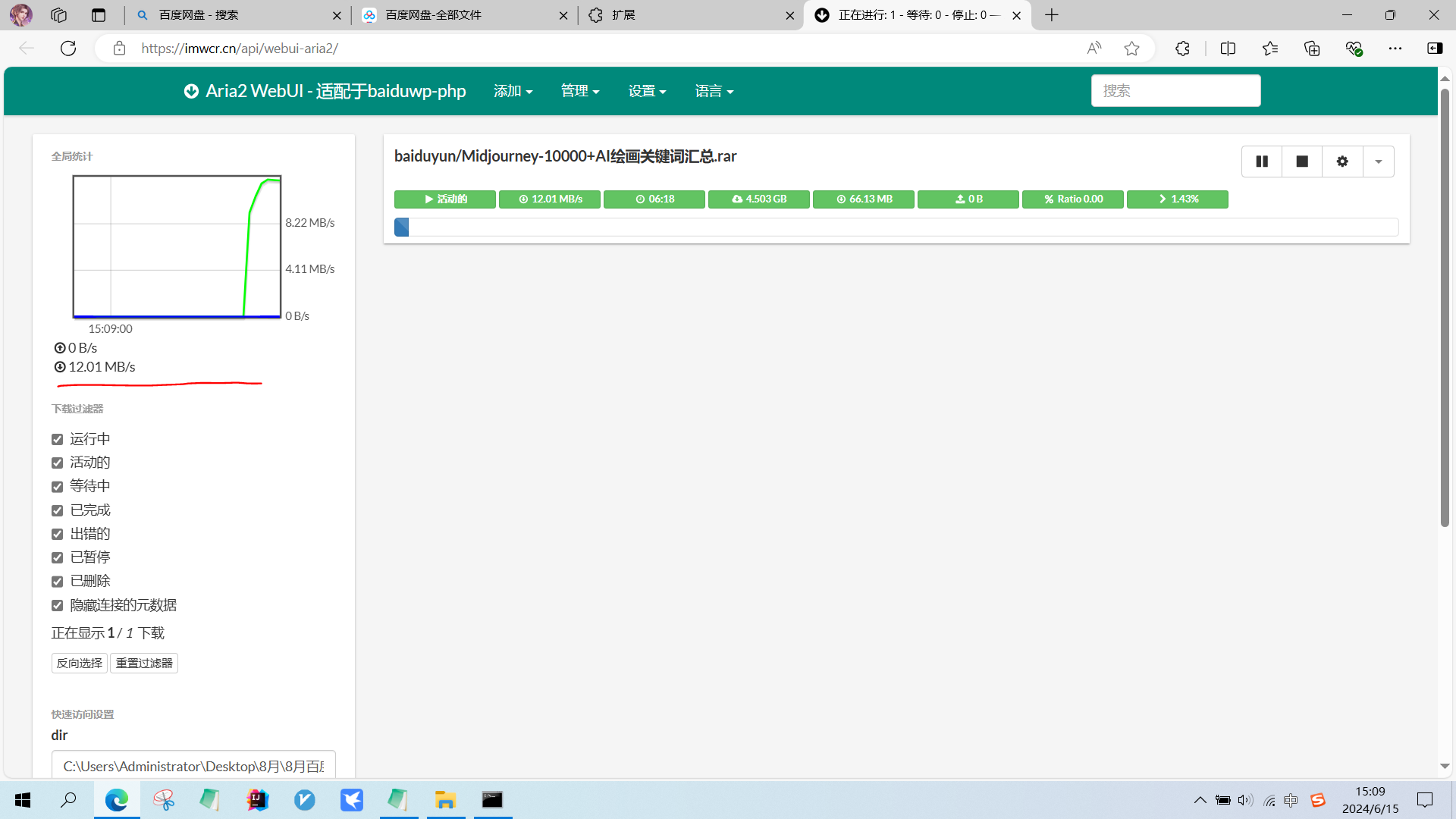This screenshot has height=819, width=1456.
Task: Click the download progress bar
Action: click(896, 227)
